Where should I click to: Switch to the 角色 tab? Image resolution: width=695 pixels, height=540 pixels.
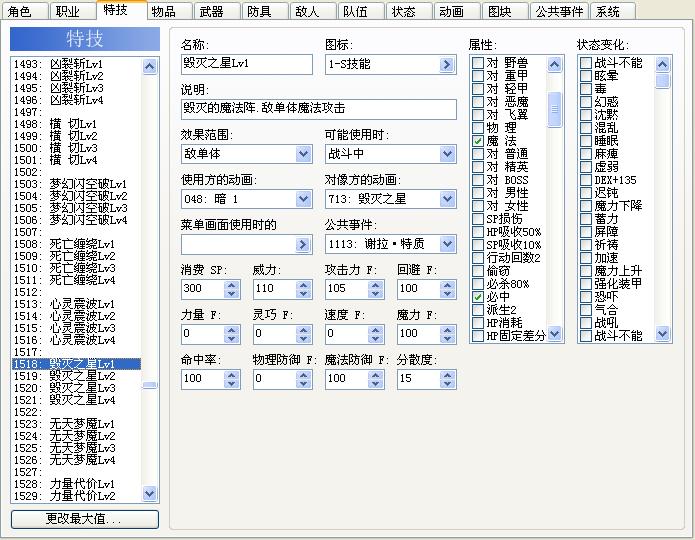(25, 11)
